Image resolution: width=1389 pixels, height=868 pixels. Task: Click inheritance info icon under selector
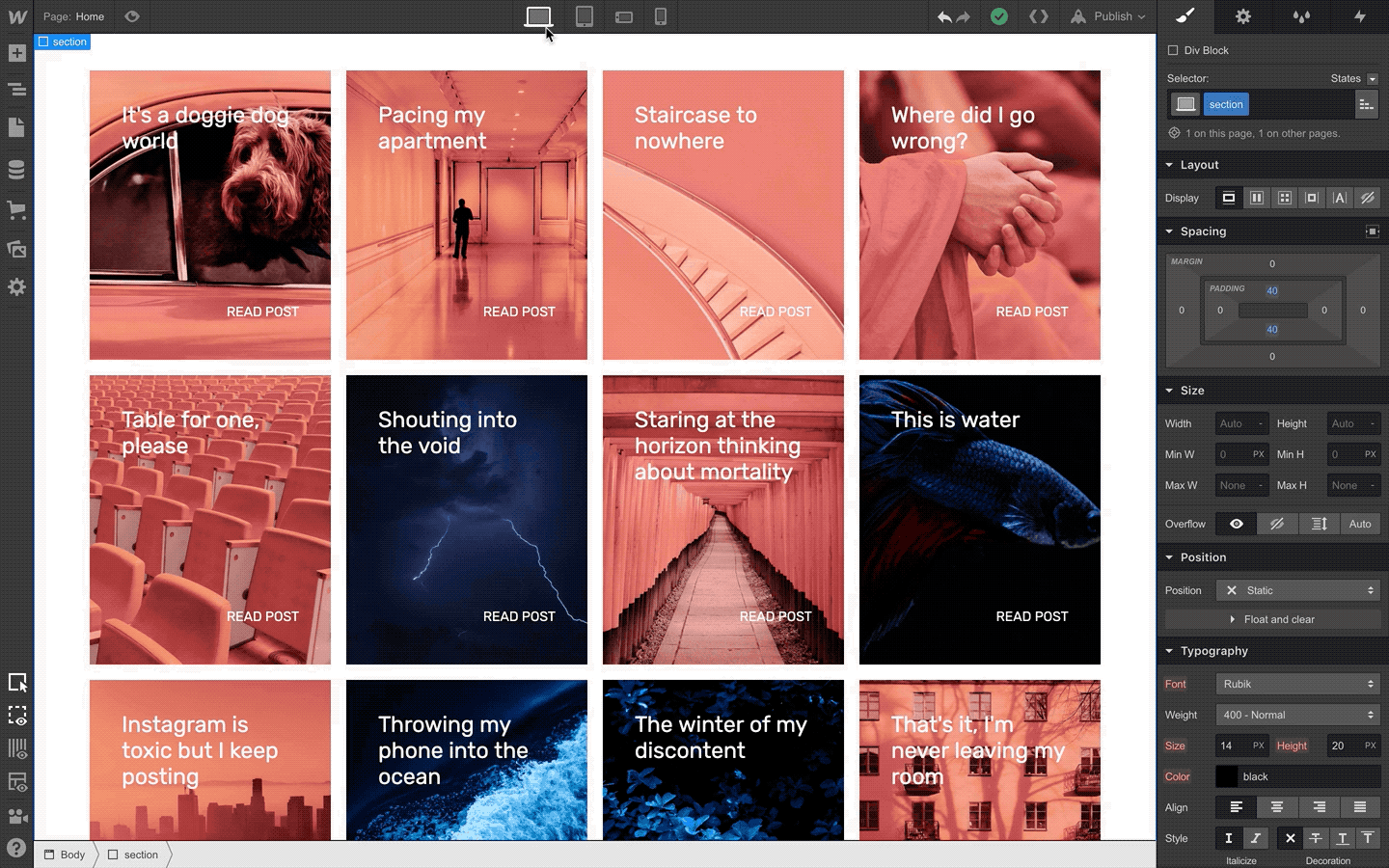[1174, 133]
